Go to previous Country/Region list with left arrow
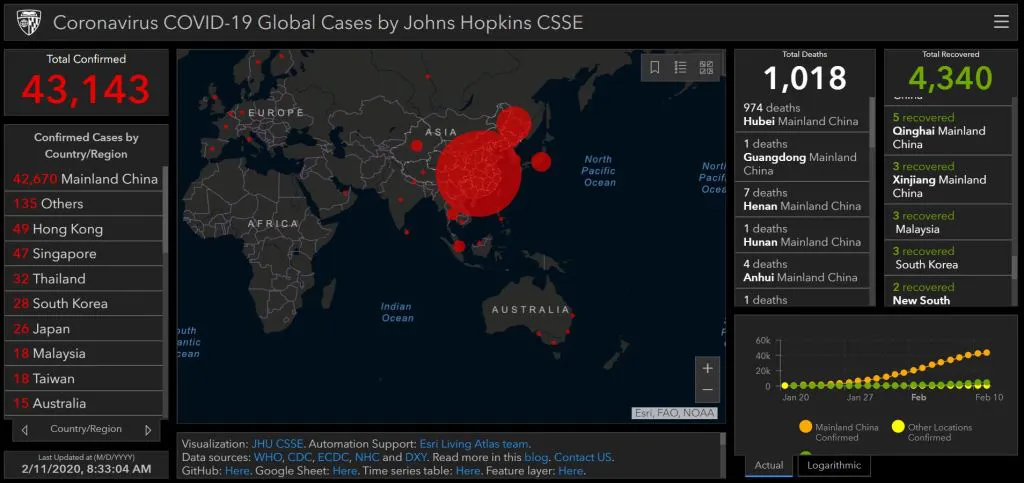 coord(25,430)
